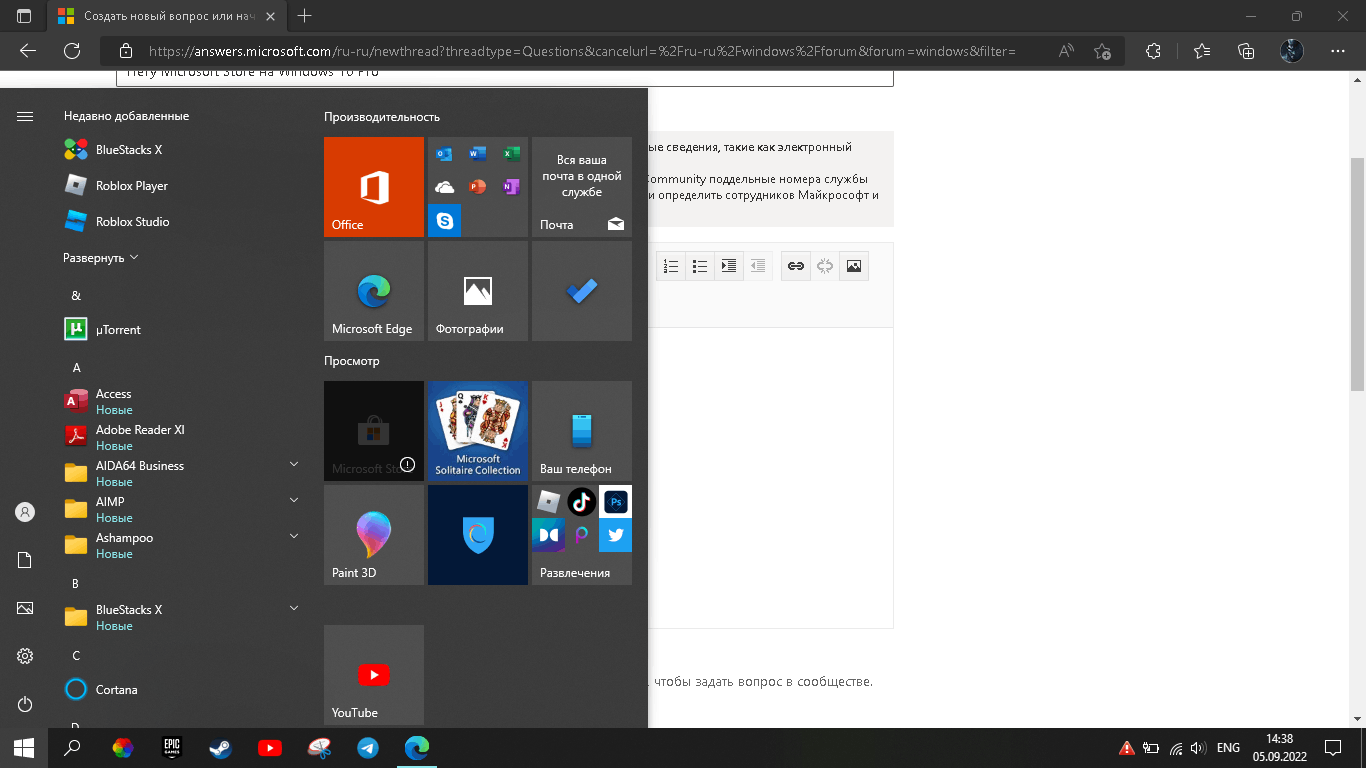
Task: Insert bulleted list in the editor toolbar
Action: [700, 266]
